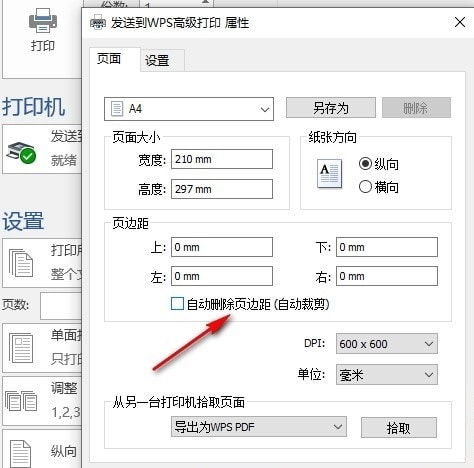474x468 pixels.
Task: Click the 从另一台打印机拾取页面 label
Action: tap(179, 402)
